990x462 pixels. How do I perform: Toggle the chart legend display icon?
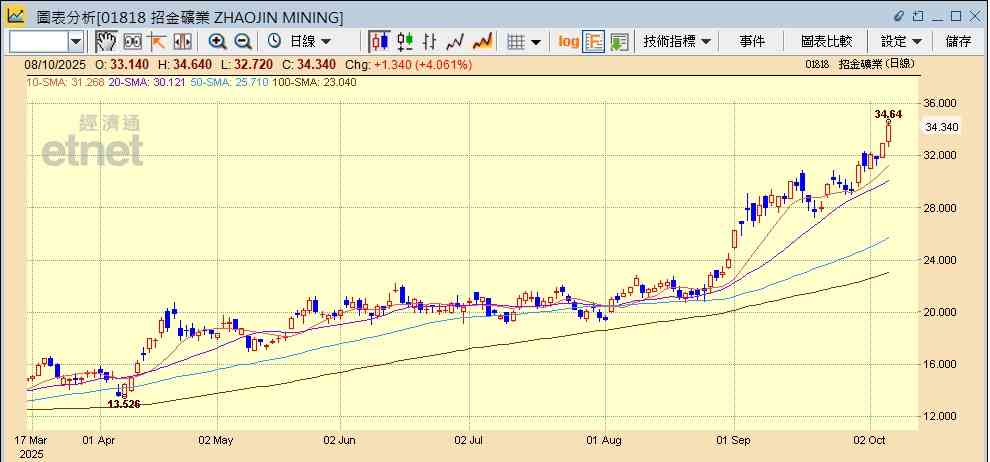pos(594,41)
